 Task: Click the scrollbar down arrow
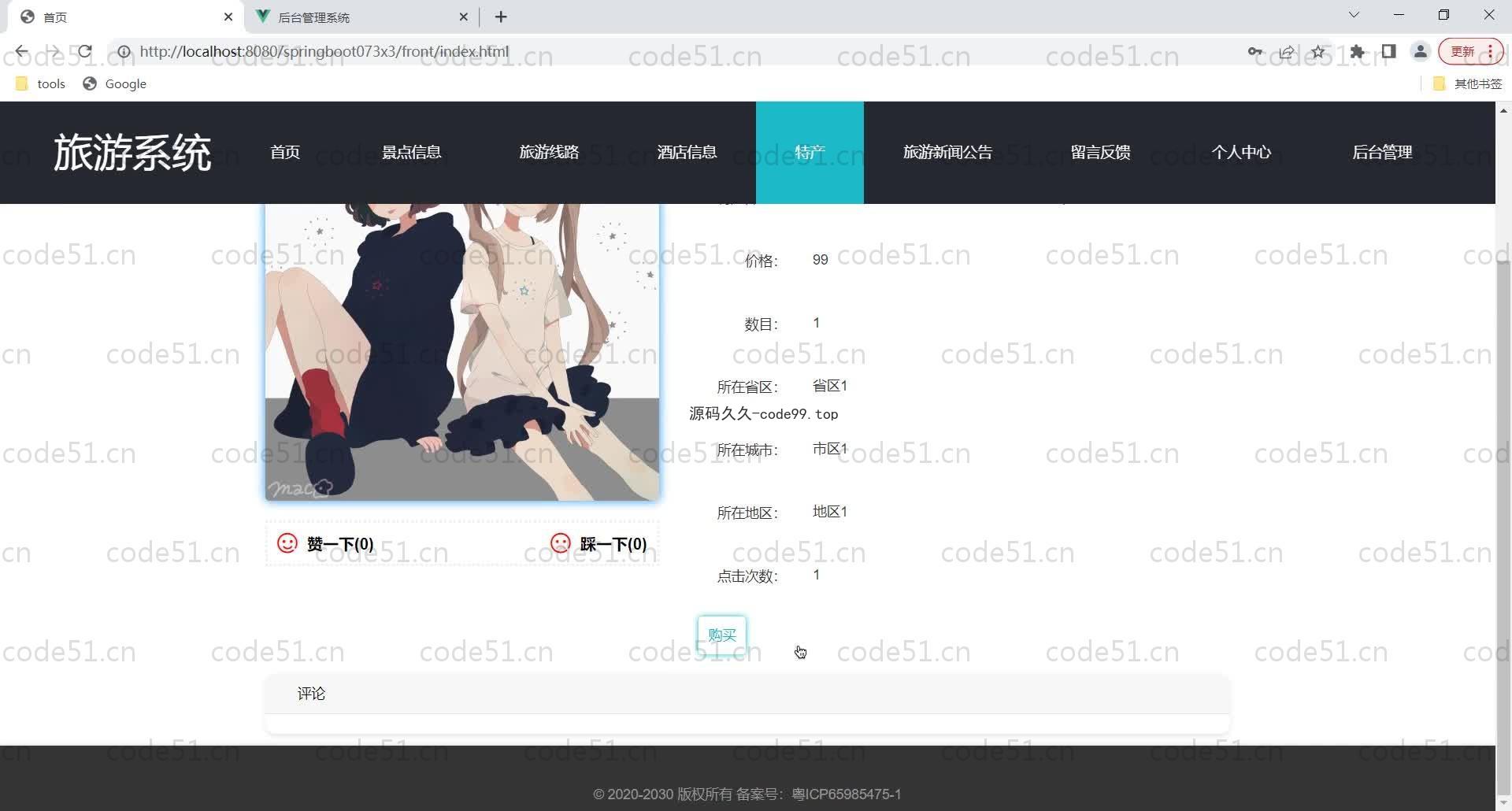[x=1503, y=803]
